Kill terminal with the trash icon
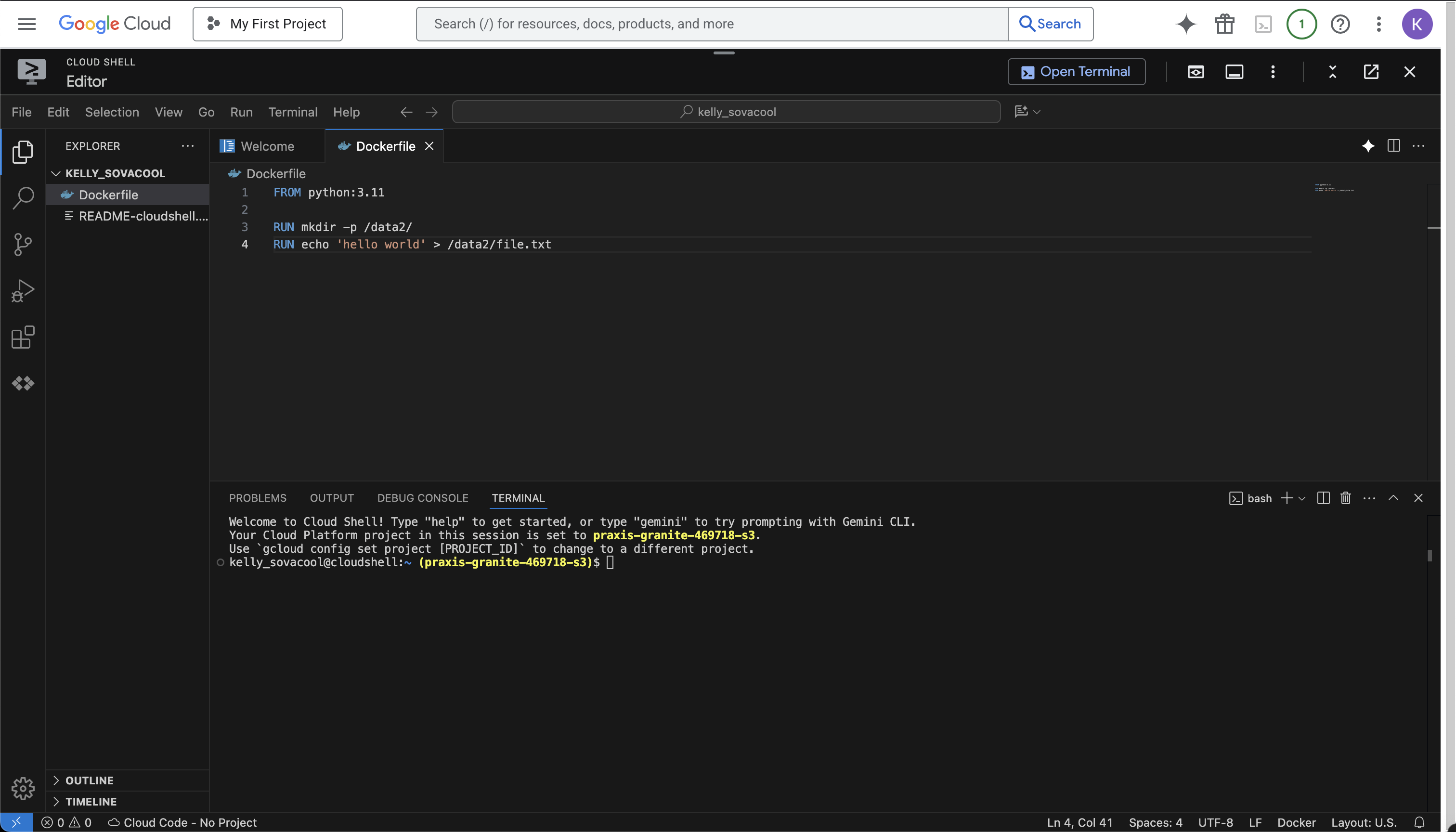Screen dimensions: 1456x832 (1346, 498)
